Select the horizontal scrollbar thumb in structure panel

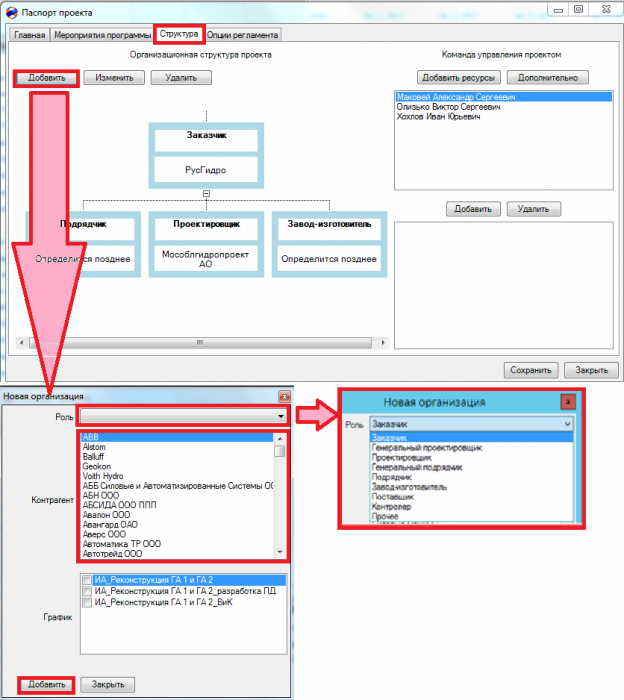[x=200, y=343]
